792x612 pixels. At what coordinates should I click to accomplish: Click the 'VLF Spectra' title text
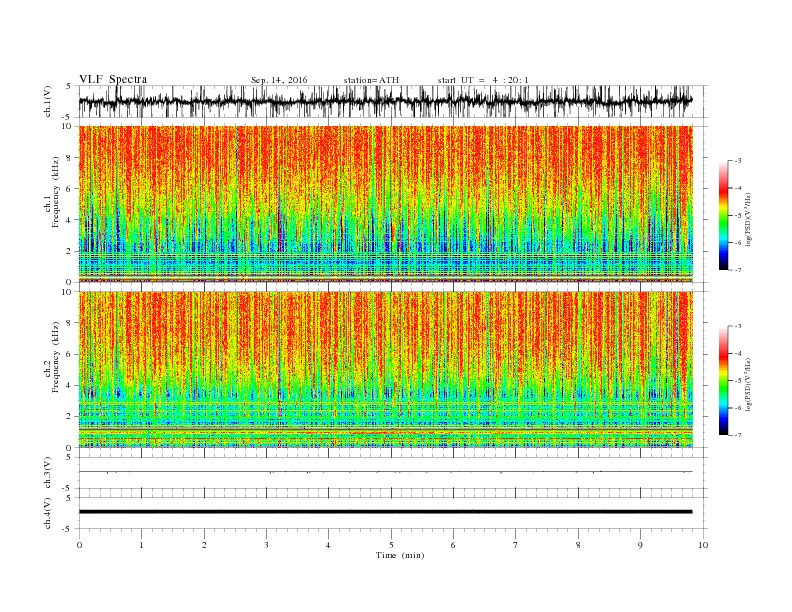click(x=113, y=79)
